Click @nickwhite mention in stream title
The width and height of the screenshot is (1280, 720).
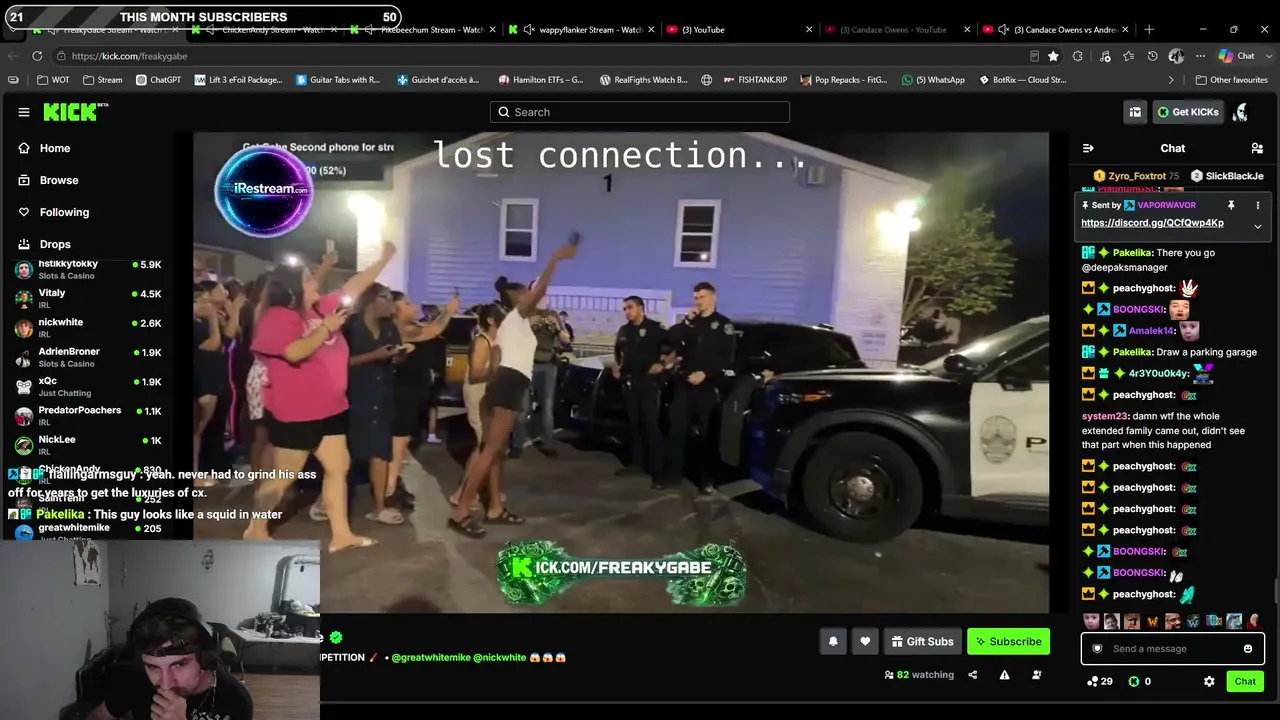(500, 658)
